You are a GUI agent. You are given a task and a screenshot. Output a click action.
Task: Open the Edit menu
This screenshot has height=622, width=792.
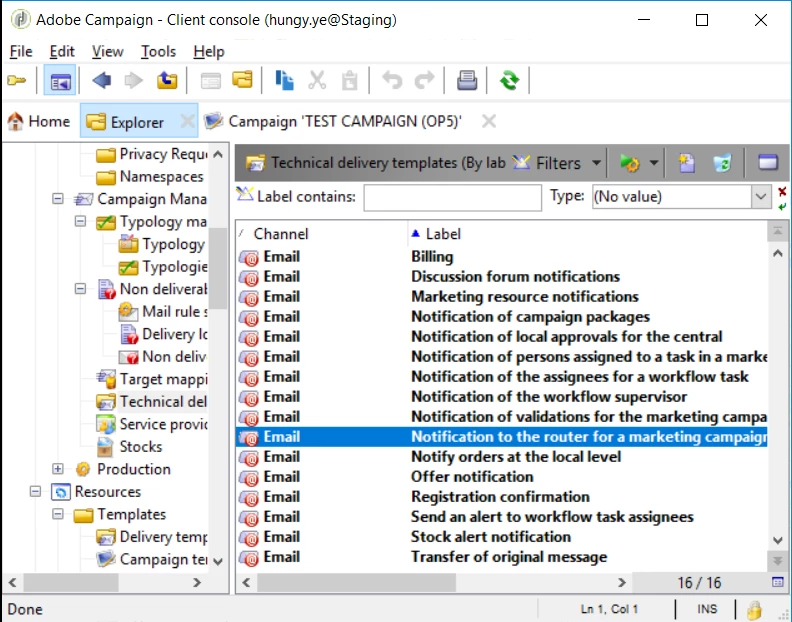[62, 52]
